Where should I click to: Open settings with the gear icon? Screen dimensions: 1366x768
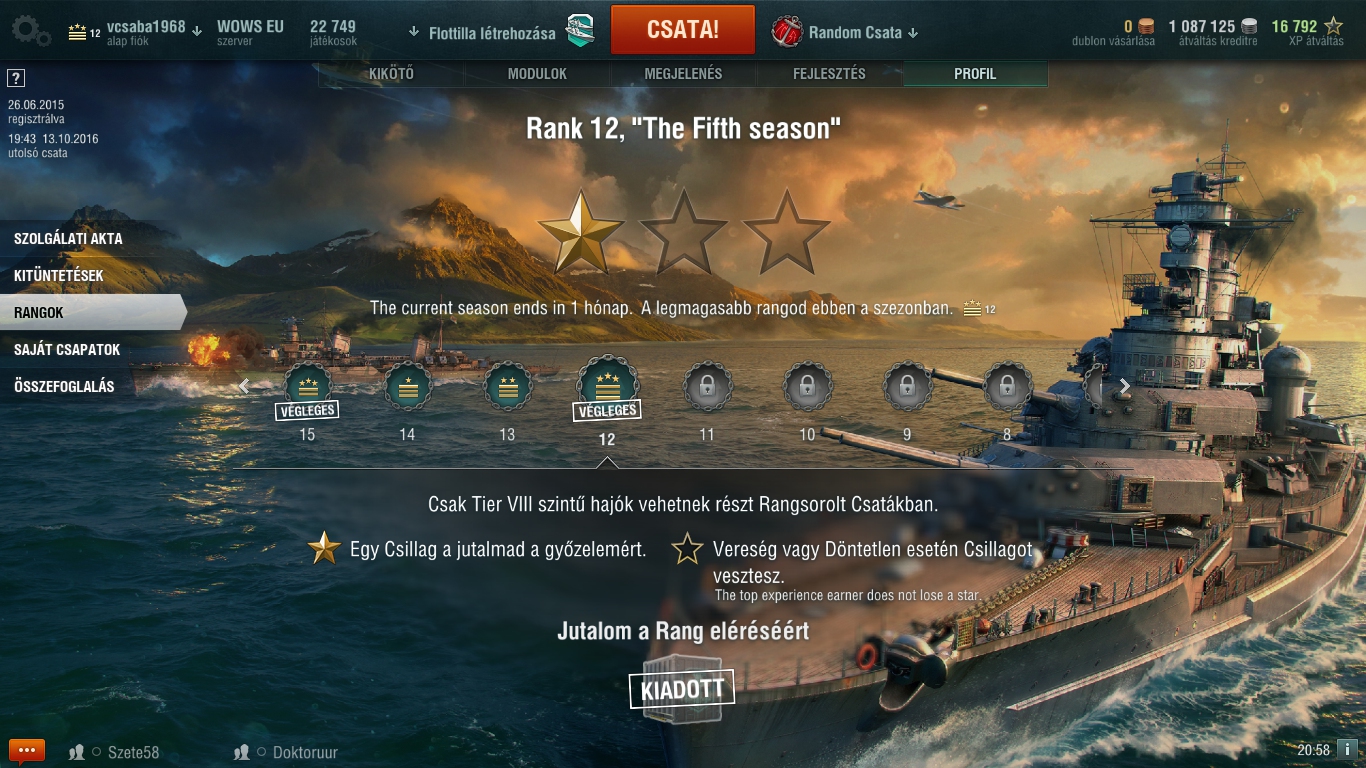(x=31, y=31)
